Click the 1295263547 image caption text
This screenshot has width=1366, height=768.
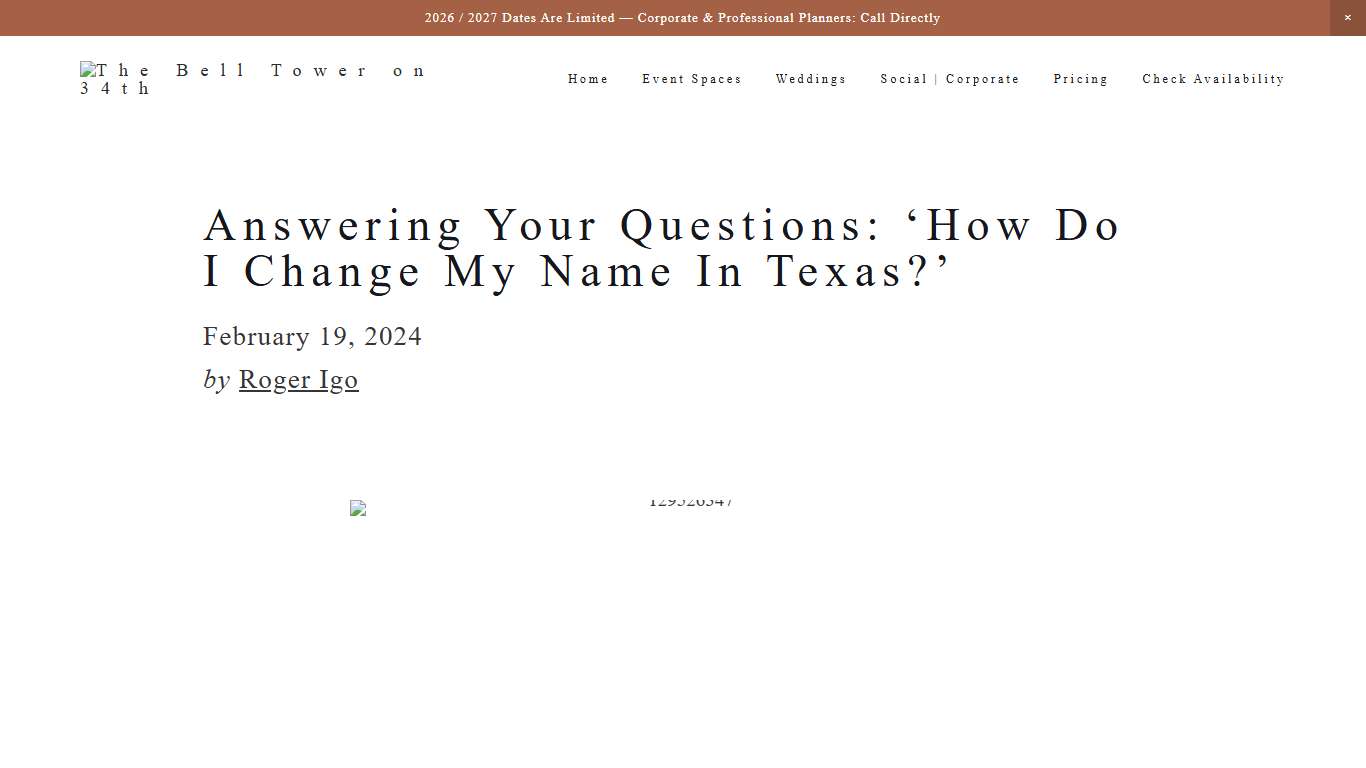coord(692,501)
